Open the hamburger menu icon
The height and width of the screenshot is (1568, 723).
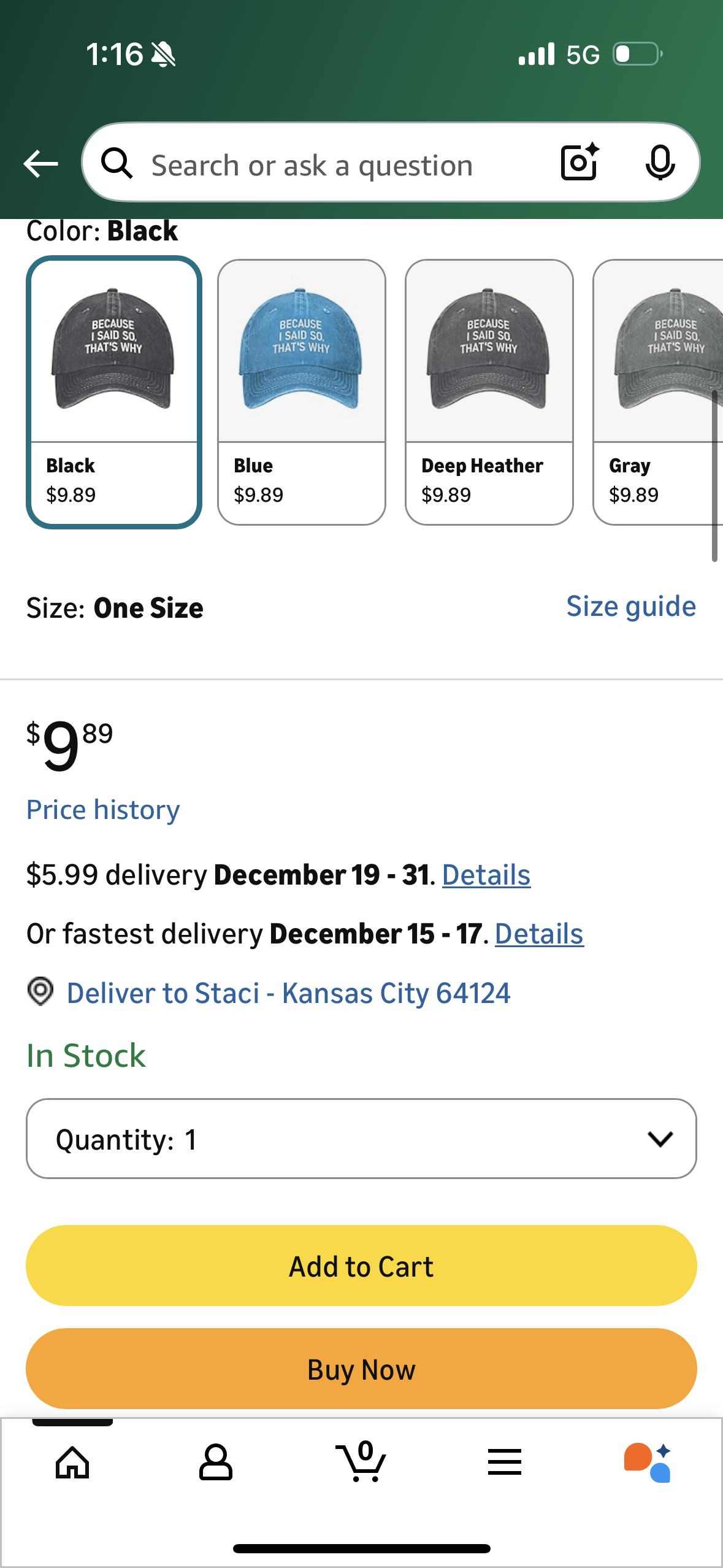pyautogui.click(x=505, y=1463)
